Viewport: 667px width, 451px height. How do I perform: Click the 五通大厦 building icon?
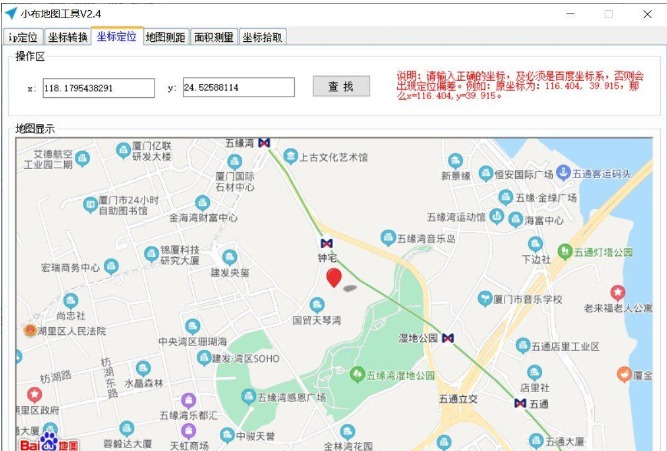click(536, 441)
